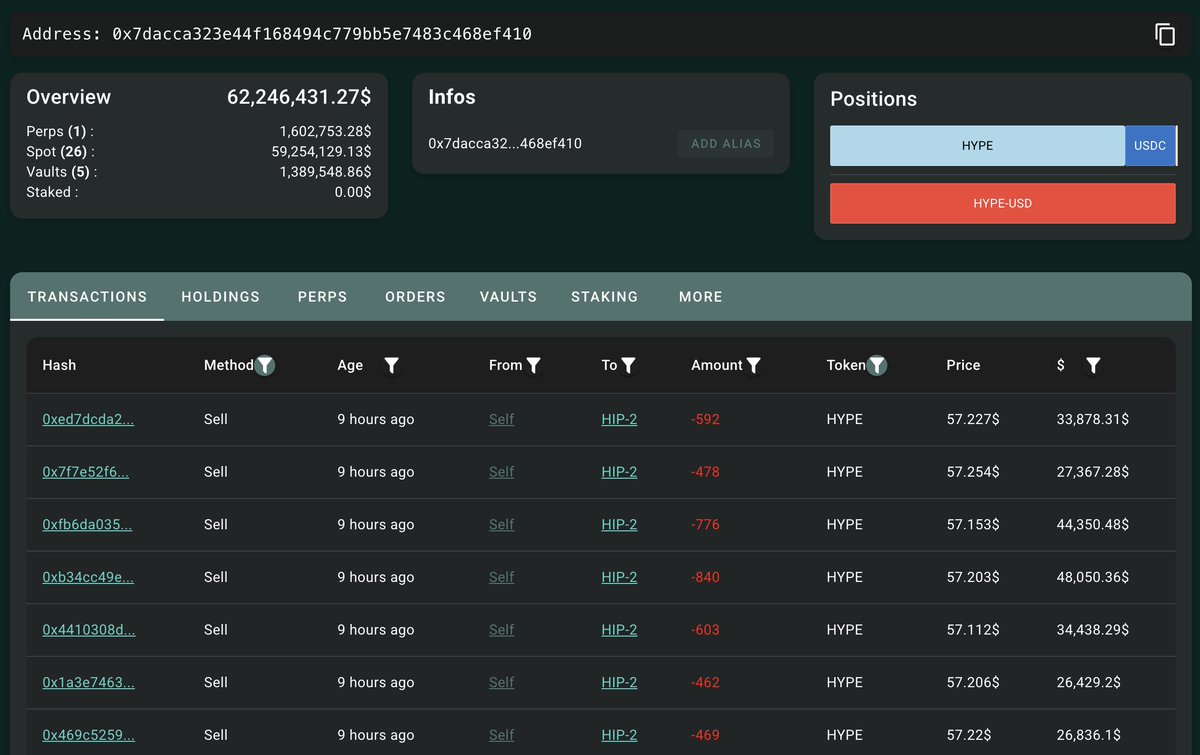Click the Hash column header

(x=59, y=365)
